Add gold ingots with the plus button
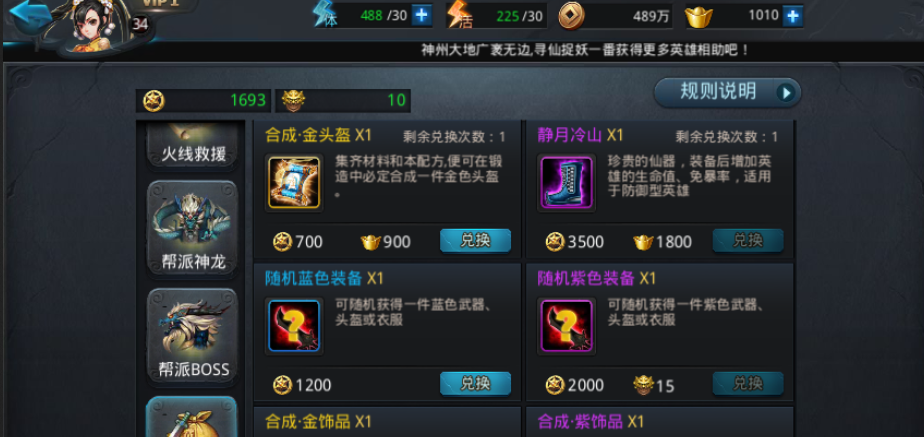This screenshot has height=437, width=924. [x=793, y=16]
